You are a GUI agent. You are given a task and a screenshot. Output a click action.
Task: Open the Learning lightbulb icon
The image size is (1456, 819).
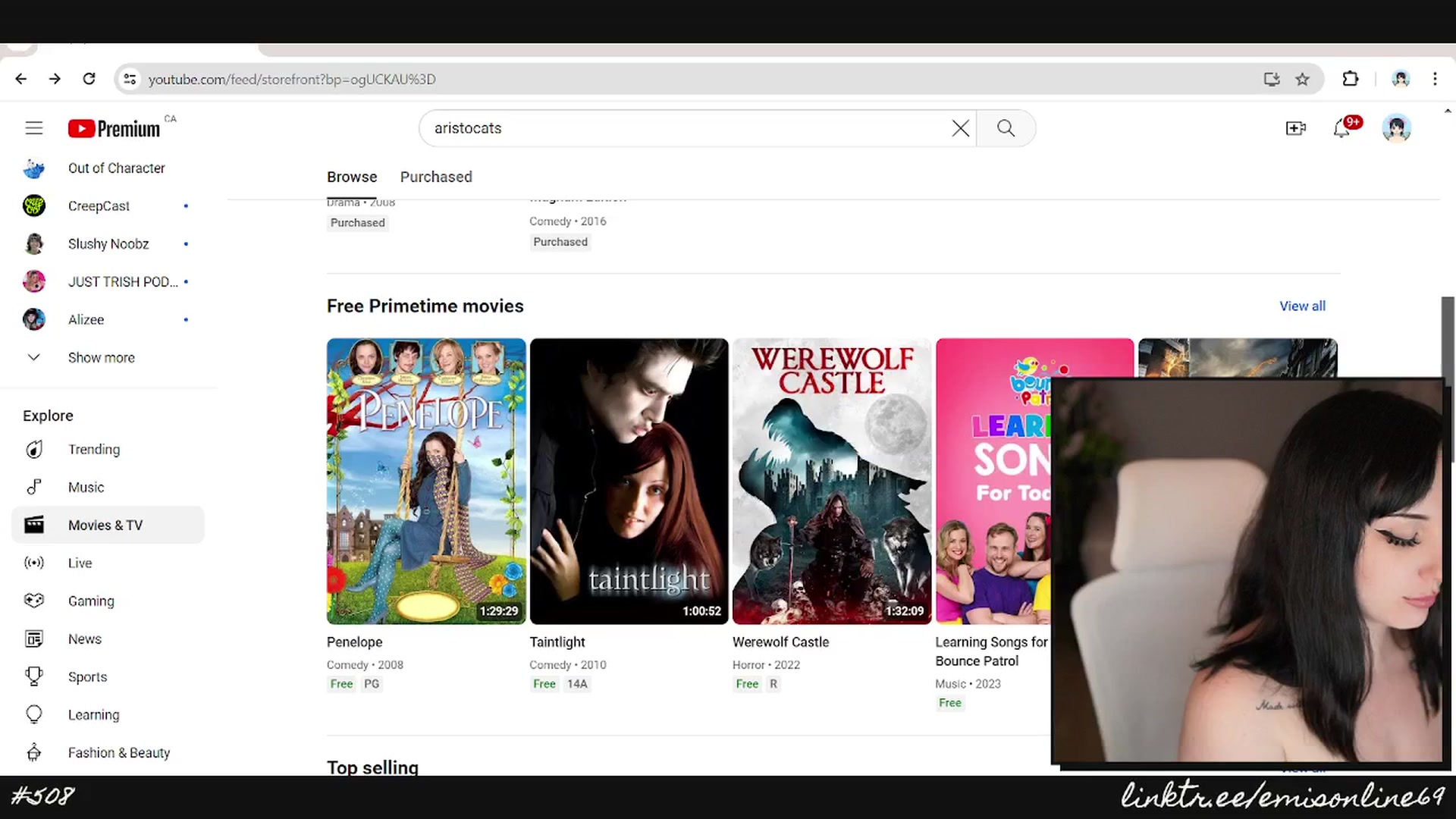pos(34,714)
